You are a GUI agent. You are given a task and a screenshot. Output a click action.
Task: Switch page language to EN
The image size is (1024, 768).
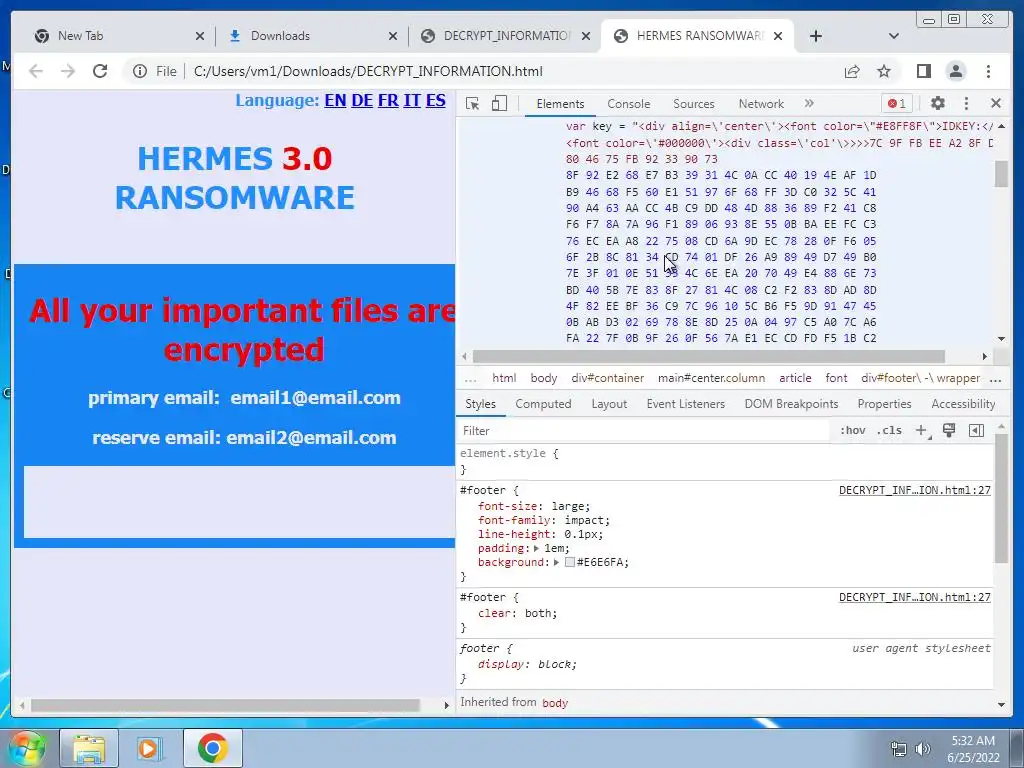(x=335, y=101)
